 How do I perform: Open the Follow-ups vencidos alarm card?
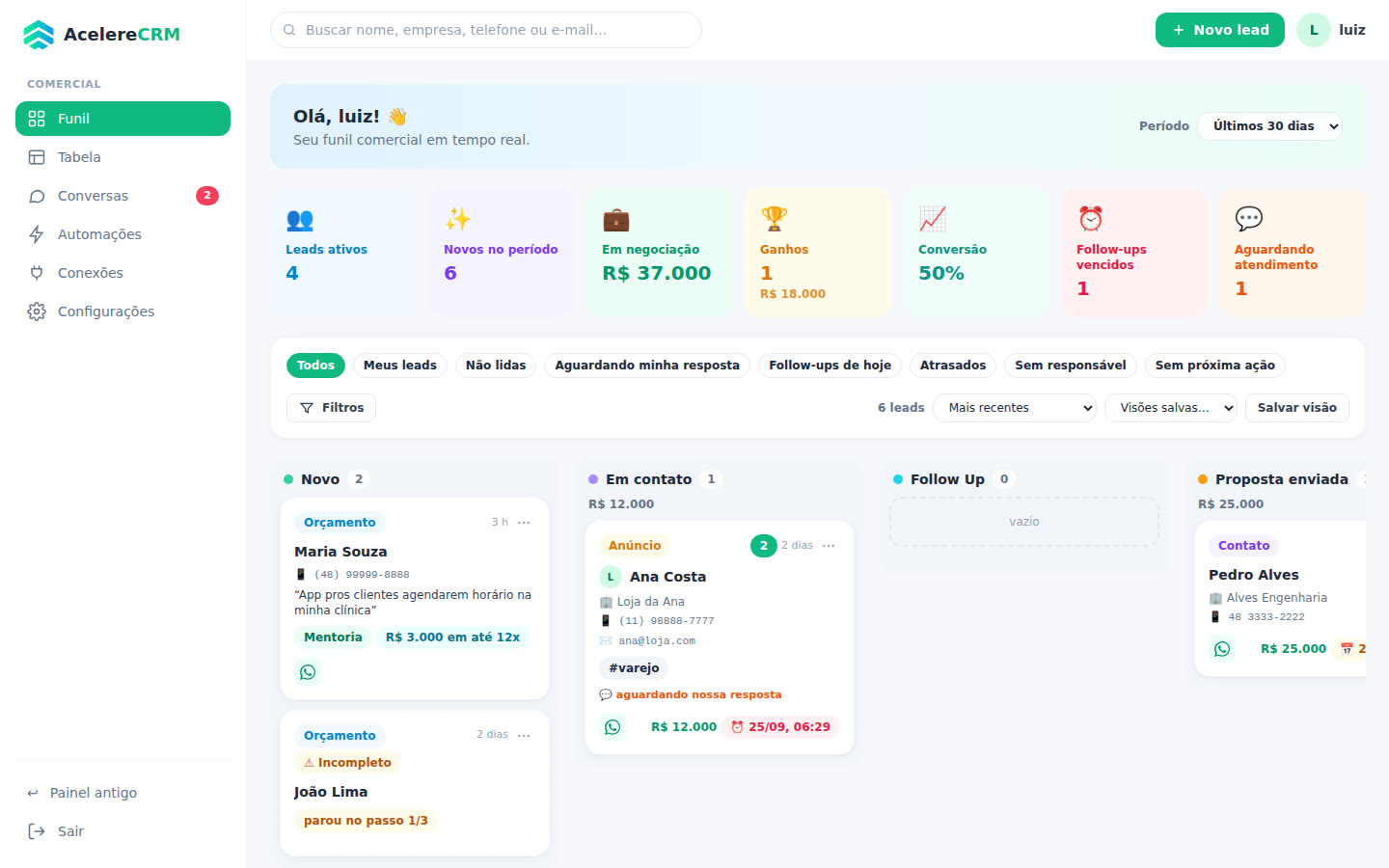[1134, 253]
